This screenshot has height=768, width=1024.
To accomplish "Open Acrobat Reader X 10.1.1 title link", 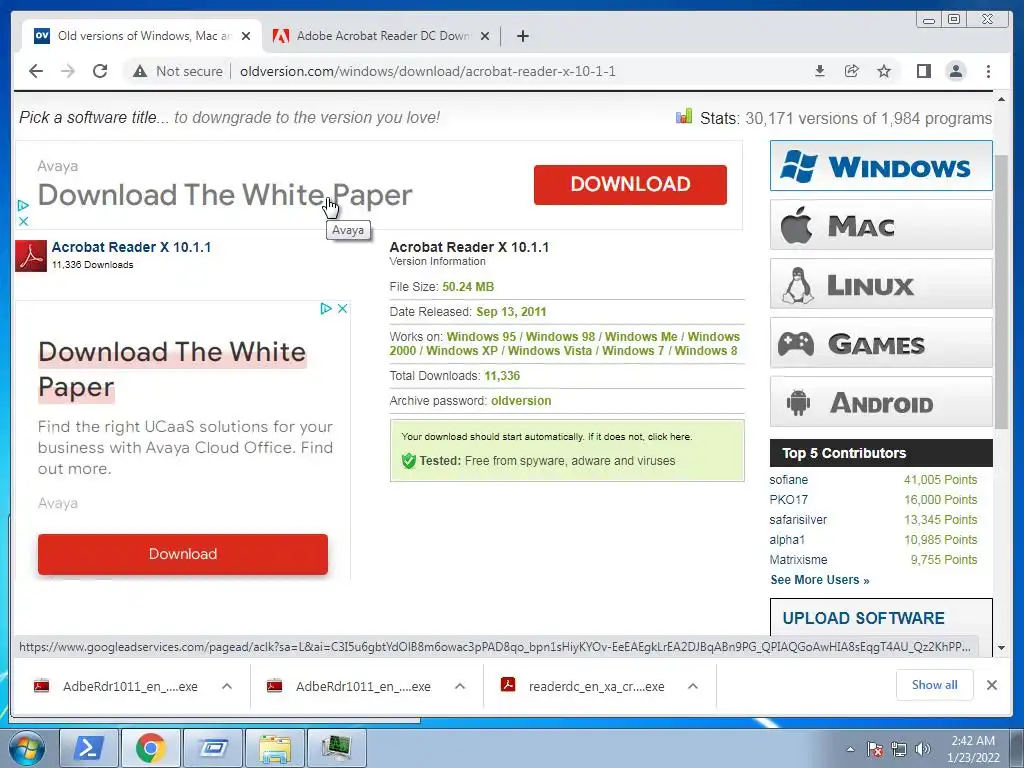I will pos(131,247).
